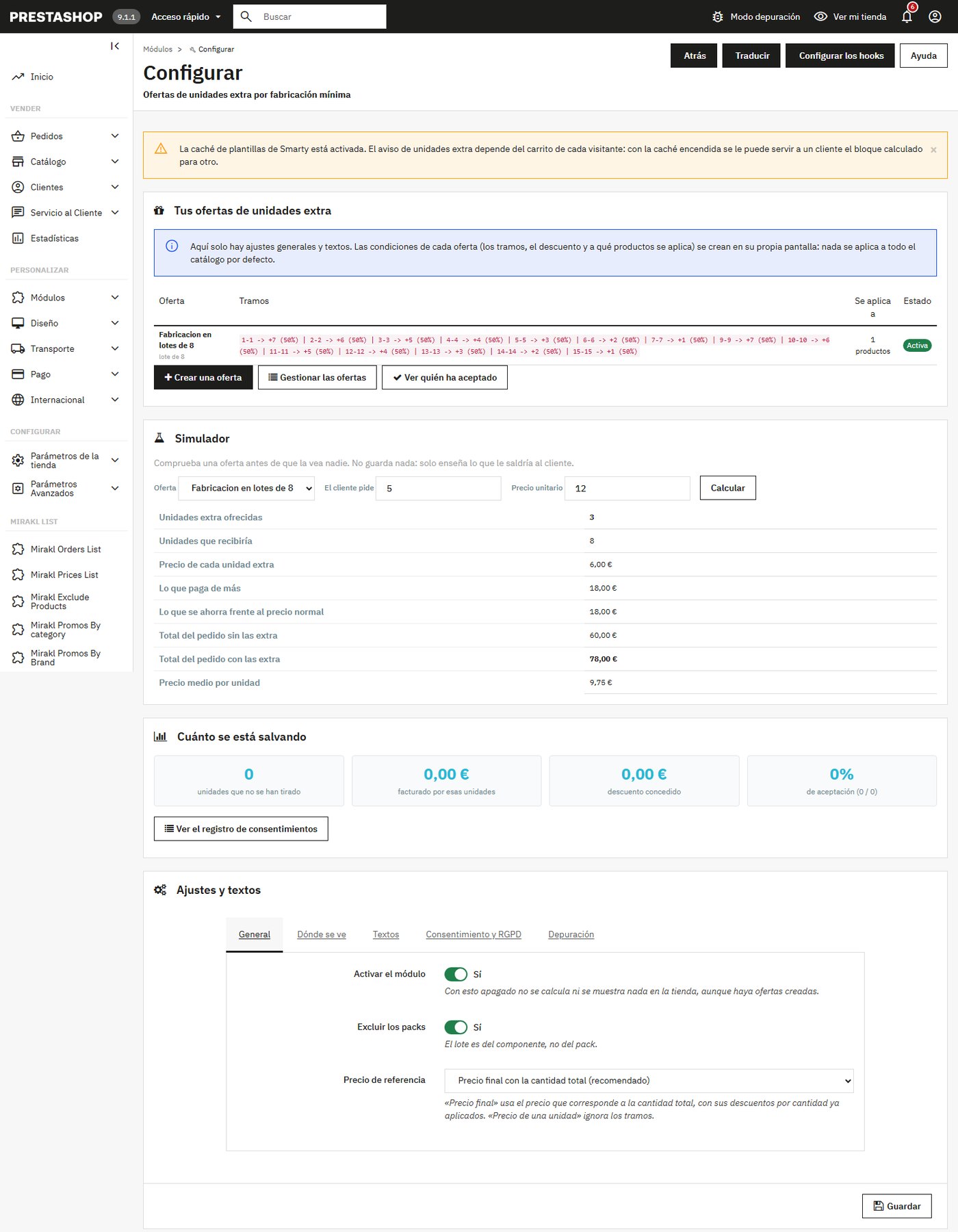The width and height of the screenshot is (958, 1232).
Task: Expand Parámetros Avanzados chevron
Action: pyautogui.click(x=115, y=488)
